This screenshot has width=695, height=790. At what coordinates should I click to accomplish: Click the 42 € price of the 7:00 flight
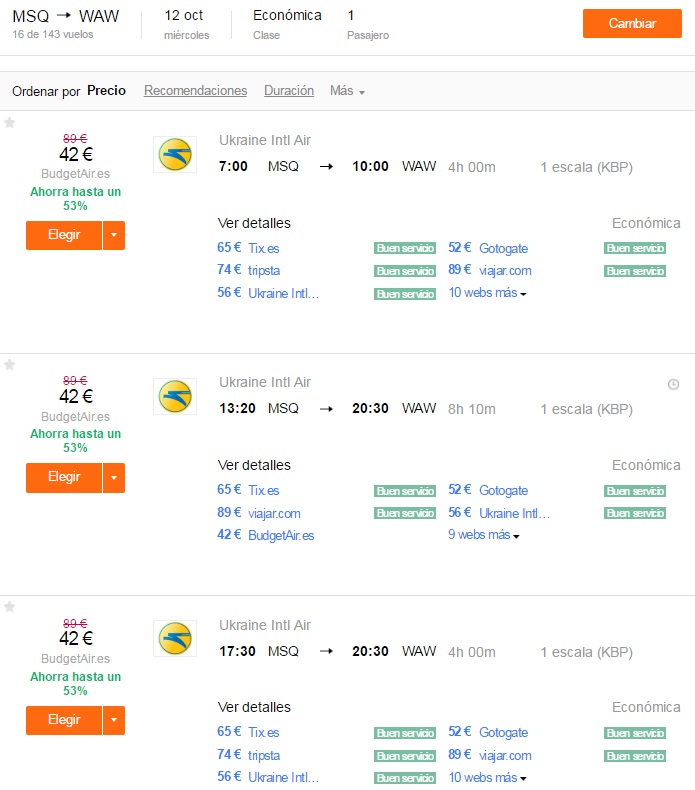[76, 155]
